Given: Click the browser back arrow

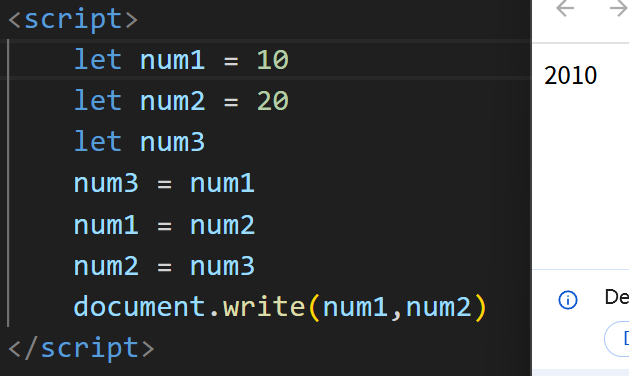Looking at the screenshot, I should (565, 8).
